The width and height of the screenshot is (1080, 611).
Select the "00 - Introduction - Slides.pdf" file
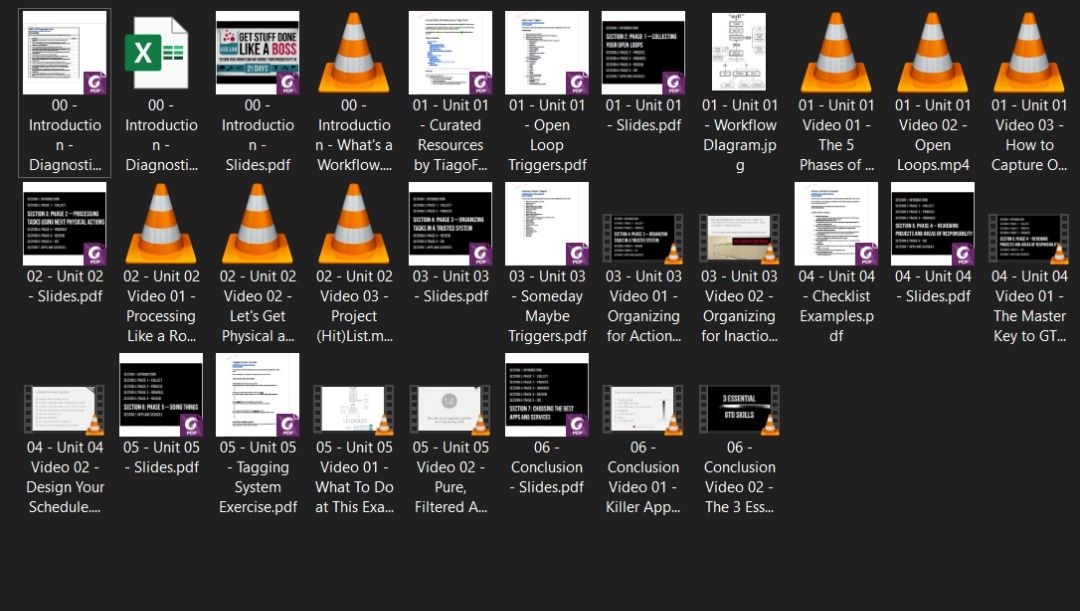pos(257,50)
